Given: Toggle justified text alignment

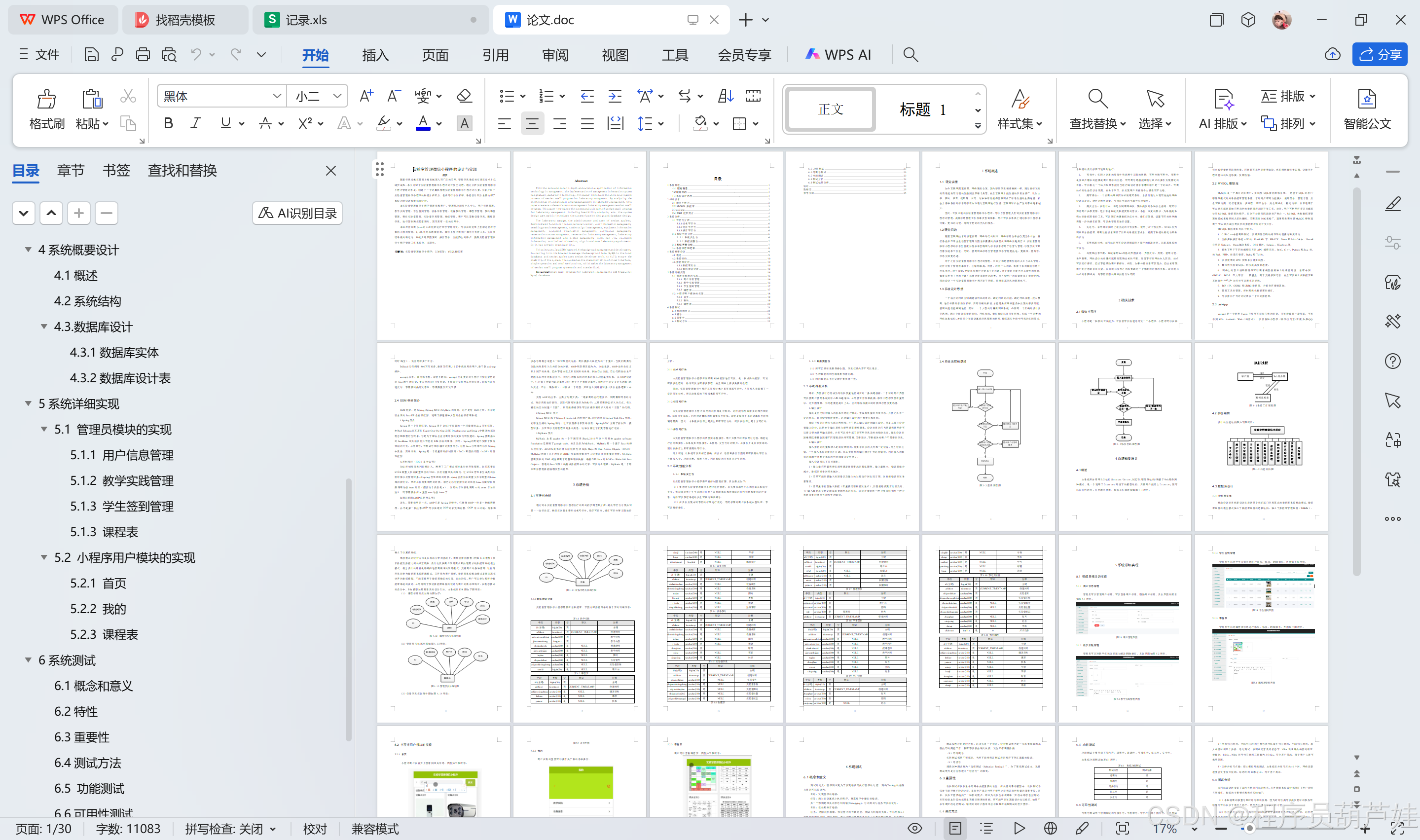Looking at the screenshot, I should coord(587,123).
